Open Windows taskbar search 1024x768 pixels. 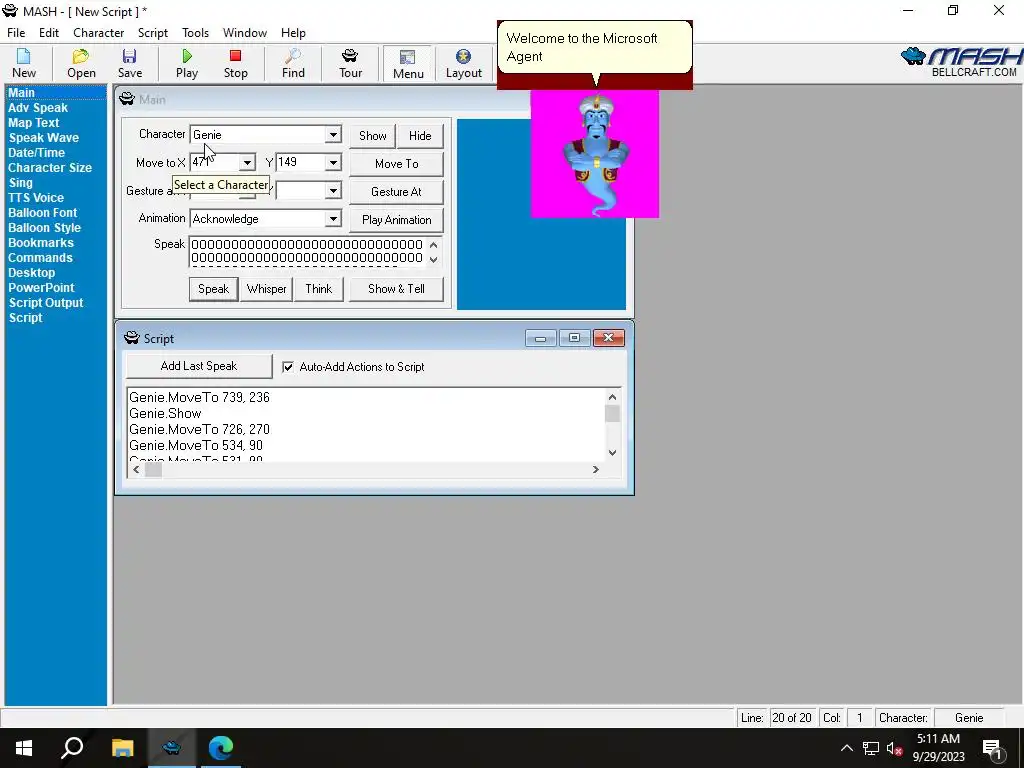[72, 748]
